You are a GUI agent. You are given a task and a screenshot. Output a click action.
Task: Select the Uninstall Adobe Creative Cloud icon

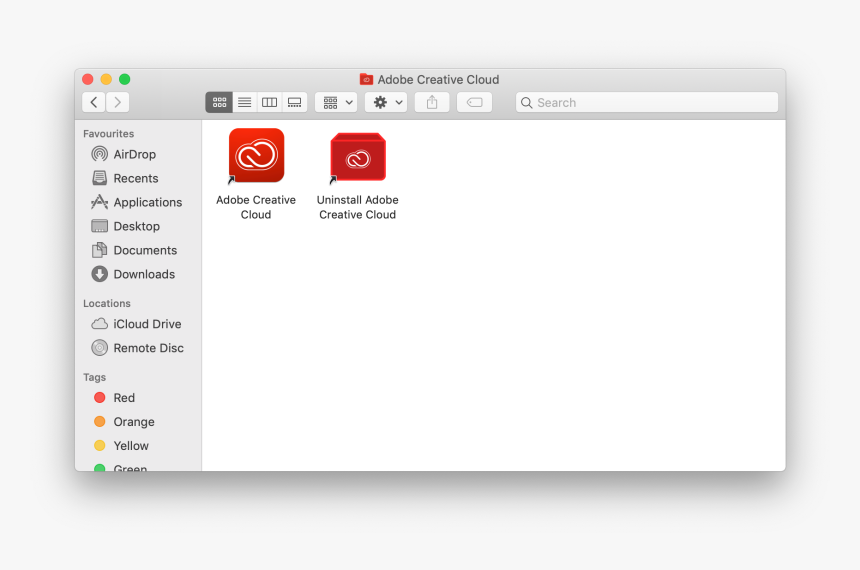click(358, 157)
